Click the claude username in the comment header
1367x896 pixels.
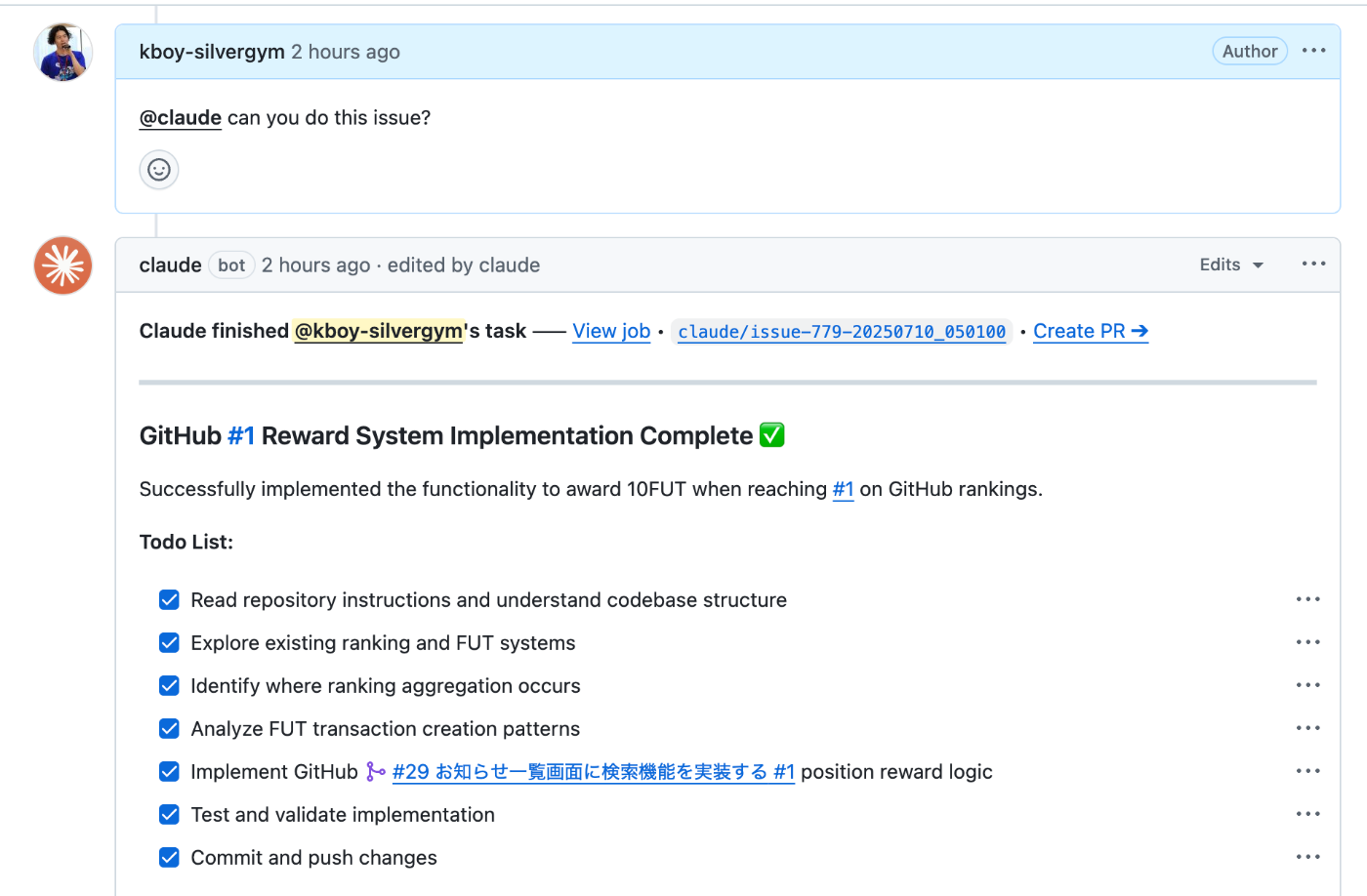170,265
